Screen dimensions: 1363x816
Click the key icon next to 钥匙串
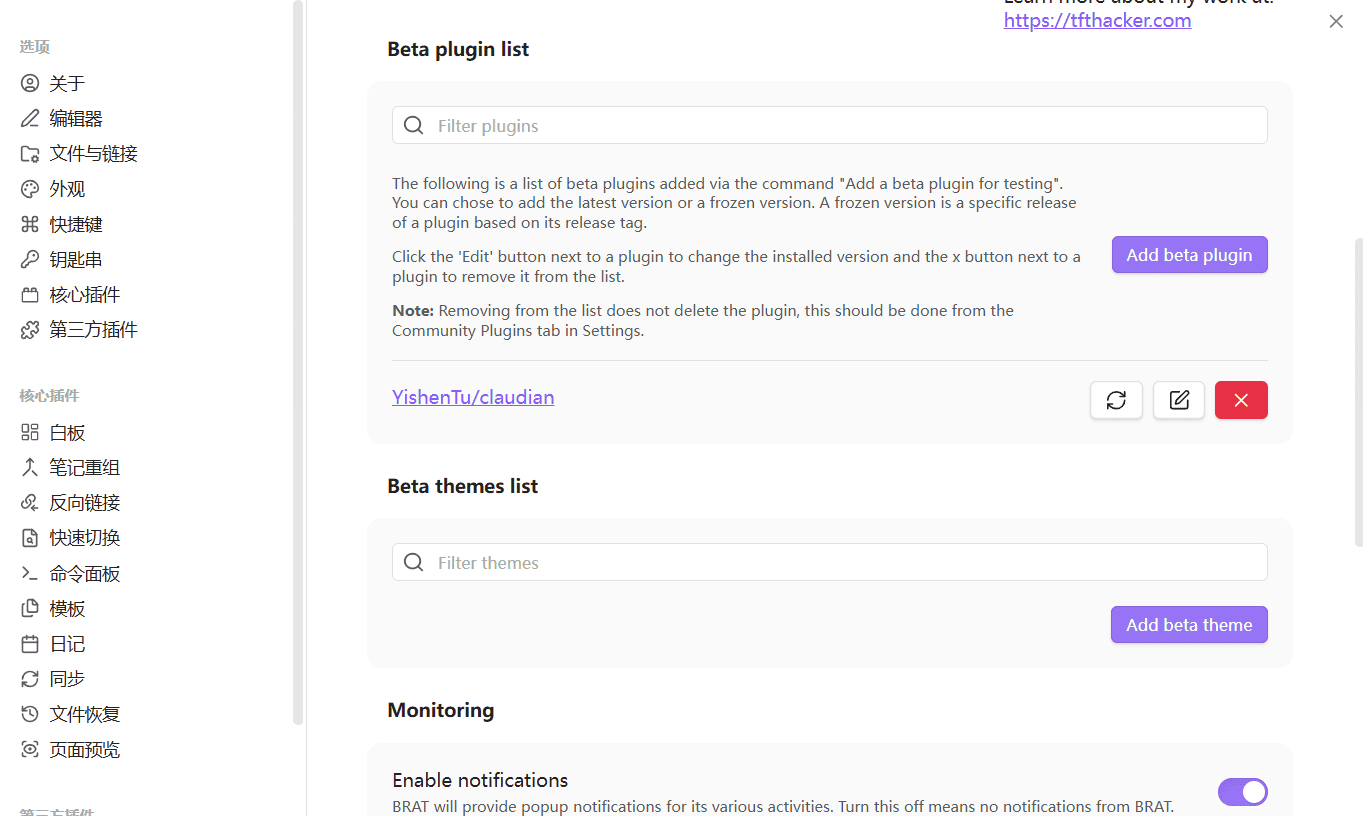pyautogui.click(x=30, y=260)
